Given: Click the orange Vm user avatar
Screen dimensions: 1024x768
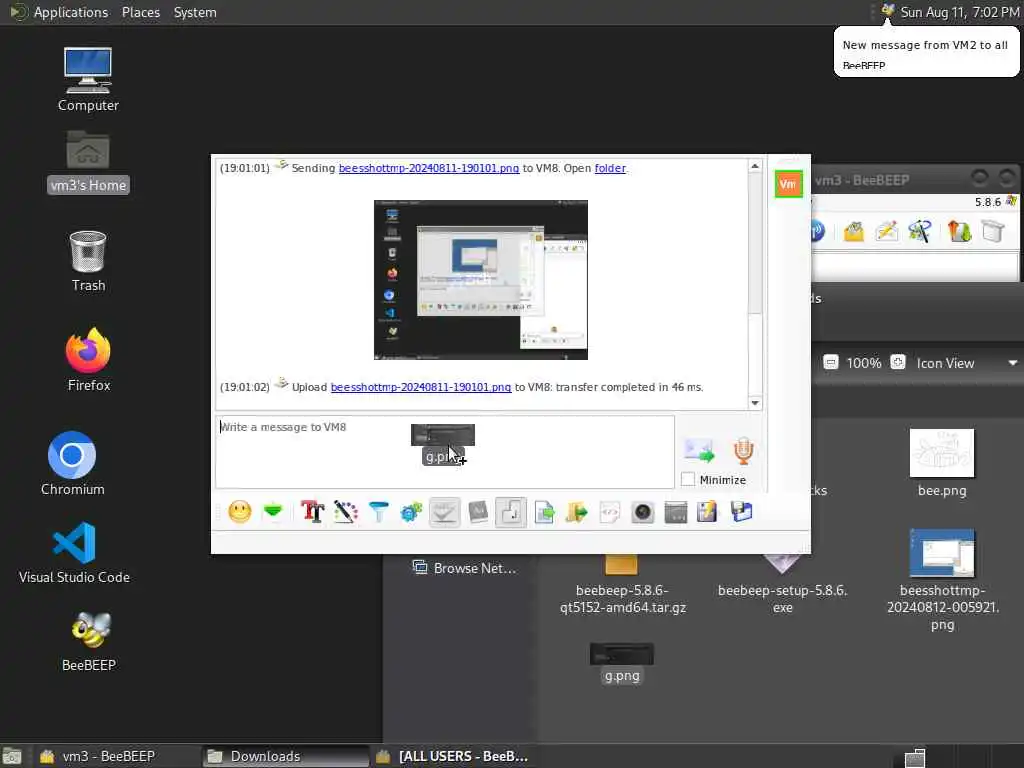Looking at the screenshot, I should 788,184.
